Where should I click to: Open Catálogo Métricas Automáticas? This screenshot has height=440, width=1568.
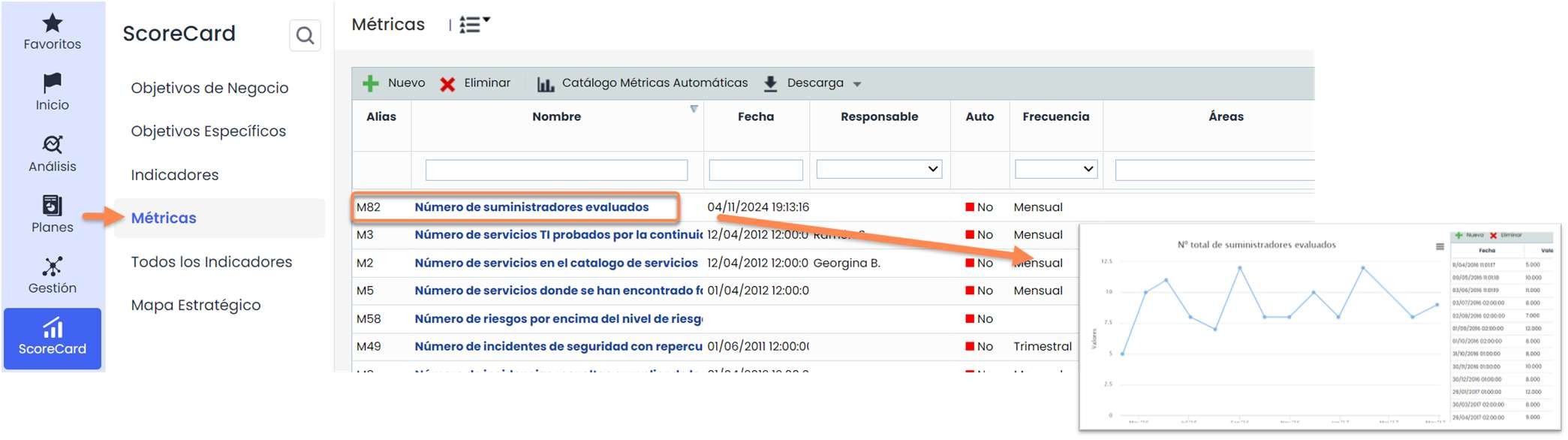tap(643, 83)
